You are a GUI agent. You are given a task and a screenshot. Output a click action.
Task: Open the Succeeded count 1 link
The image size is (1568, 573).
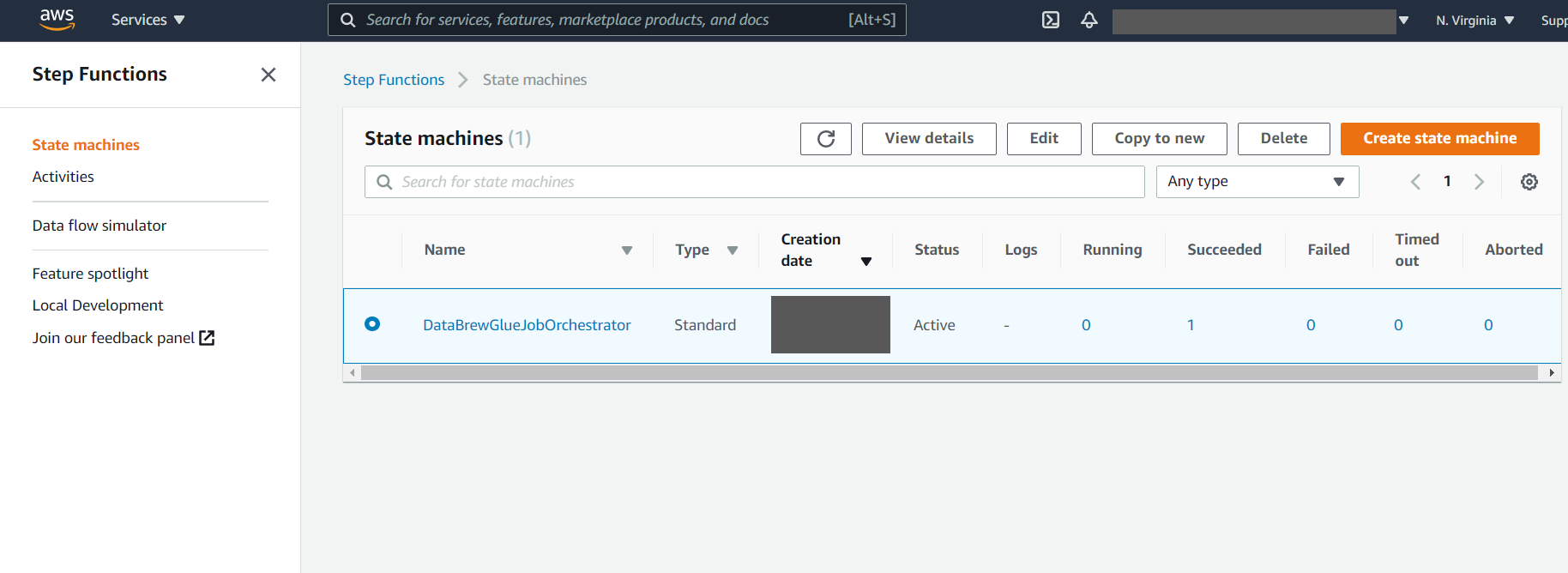tap(1191, 325)
